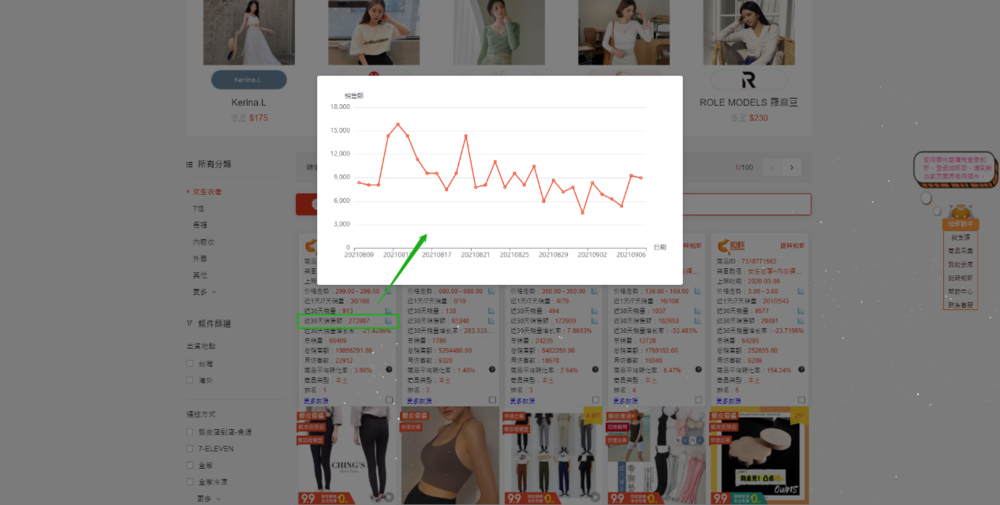Open 聯系客服 in the assistant menu
Image resolution: width=1000 pixels, height=505 pixels.
[960, 305]
